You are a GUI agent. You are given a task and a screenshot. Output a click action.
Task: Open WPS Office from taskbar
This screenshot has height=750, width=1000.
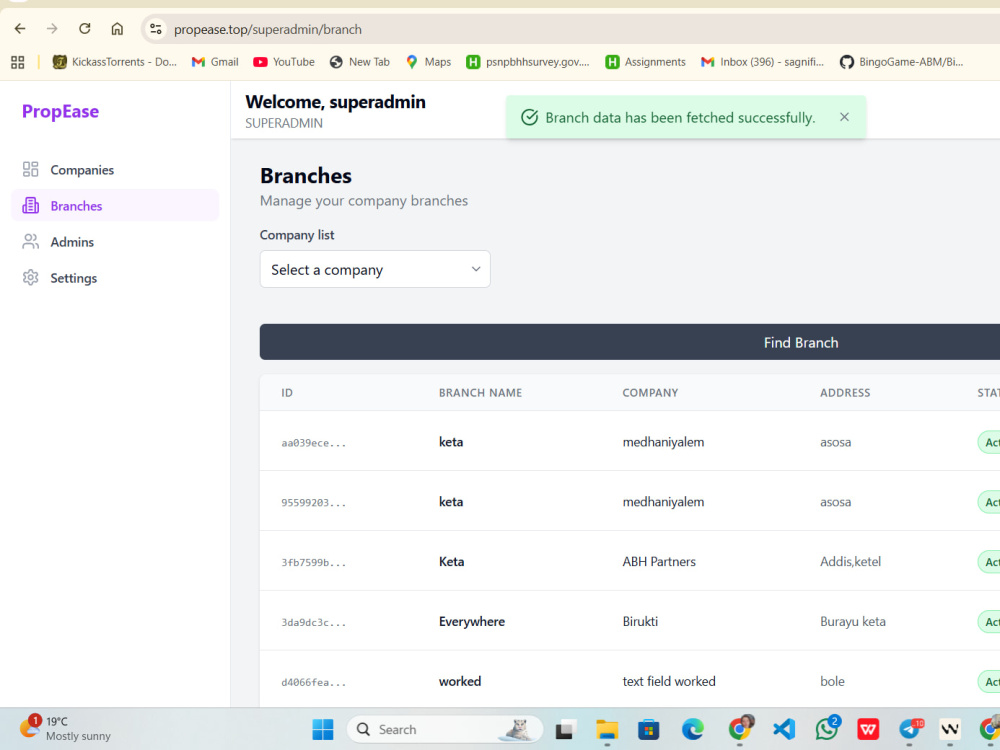coord(867,729)
